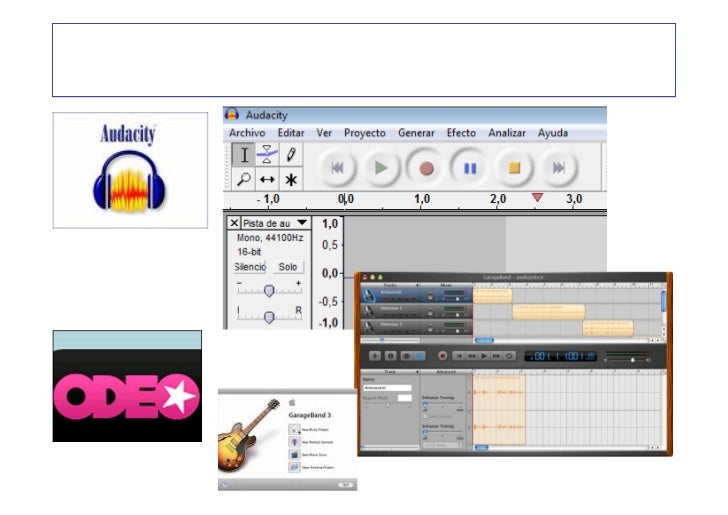Click the red Record button in GarageBand

(x=442, y=356)
